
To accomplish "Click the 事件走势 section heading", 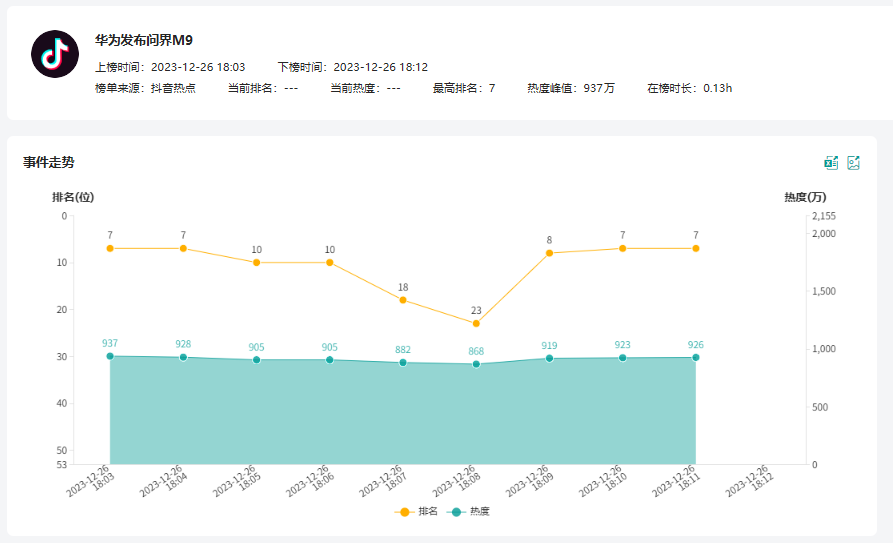I will (49, 162).
